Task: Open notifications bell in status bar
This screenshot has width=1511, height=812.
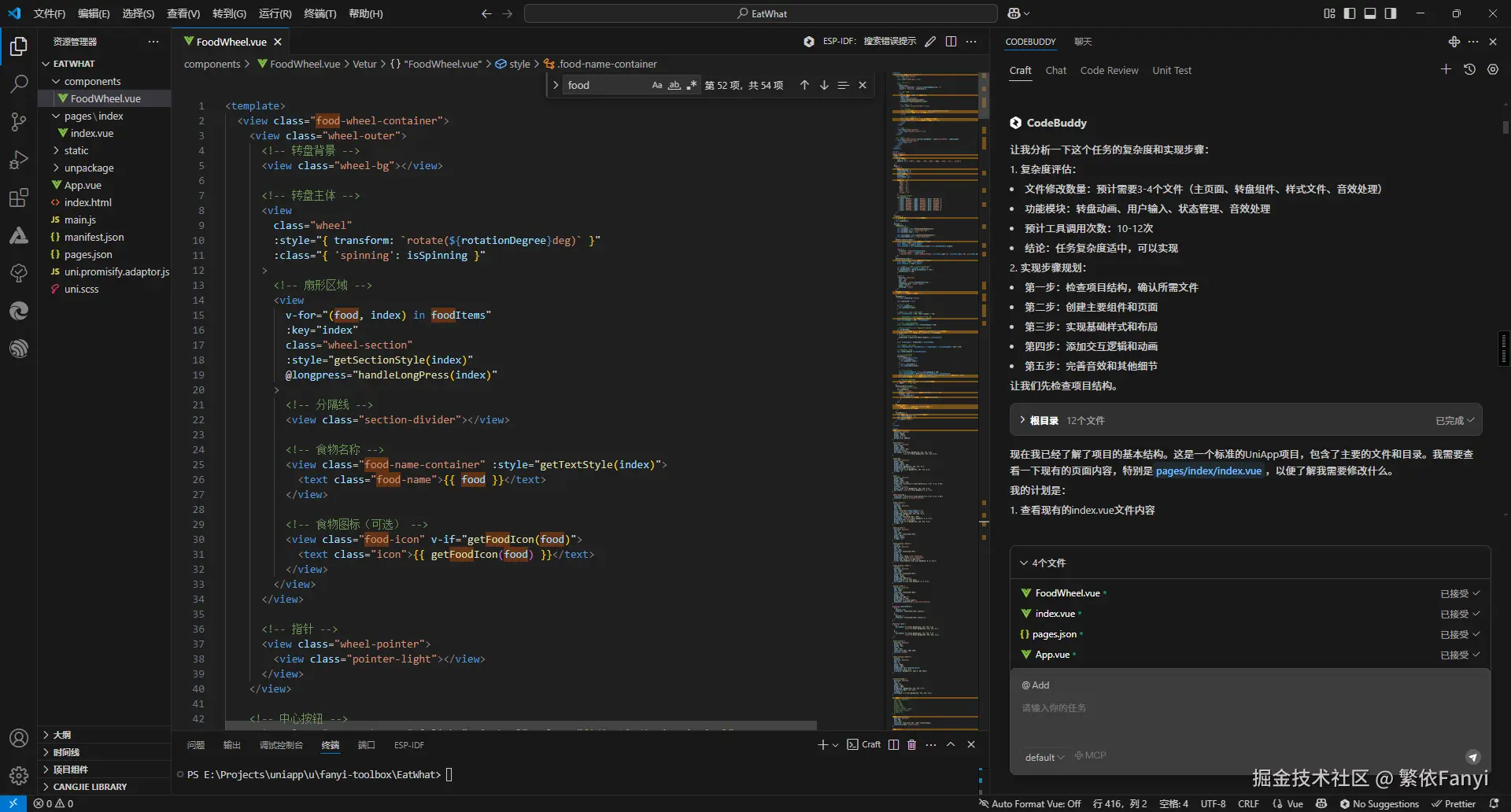Action: (1494, 803)
